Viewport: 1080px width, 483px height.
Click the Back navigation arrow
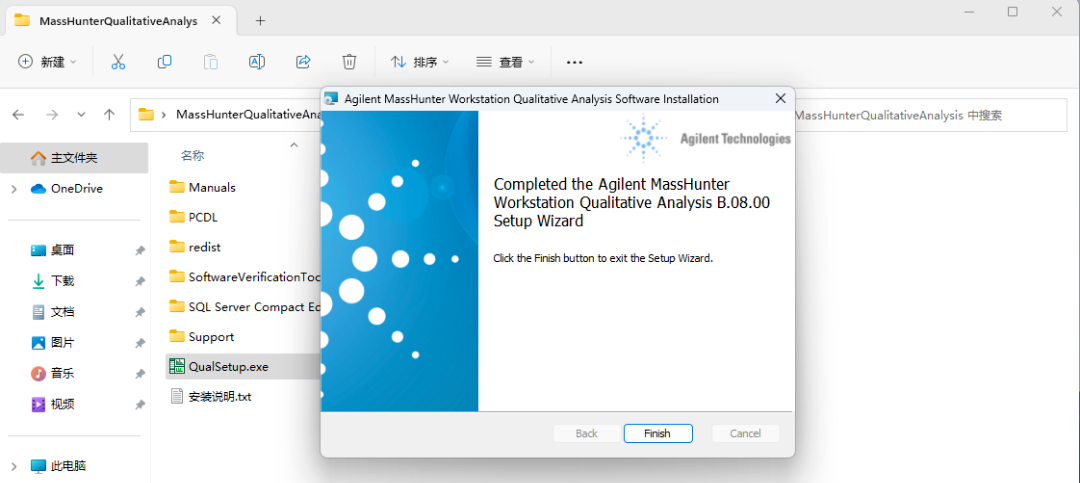coord(19,115)
